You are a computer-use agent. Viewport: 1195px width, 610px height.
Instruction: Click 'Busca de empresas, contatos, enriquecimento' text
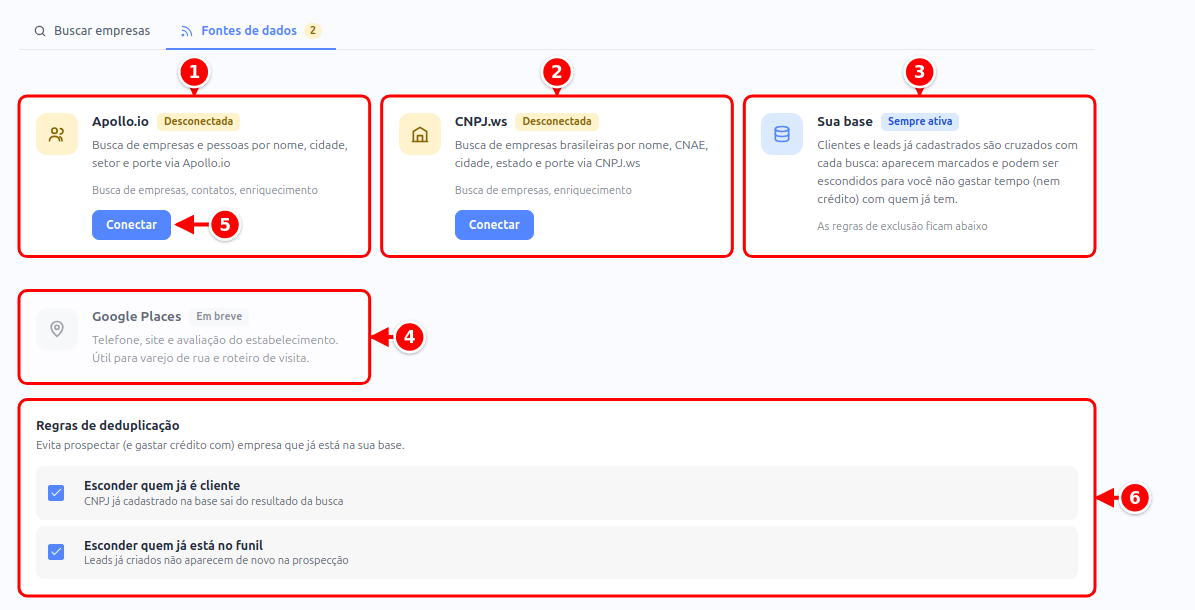[x=205, y=190]
